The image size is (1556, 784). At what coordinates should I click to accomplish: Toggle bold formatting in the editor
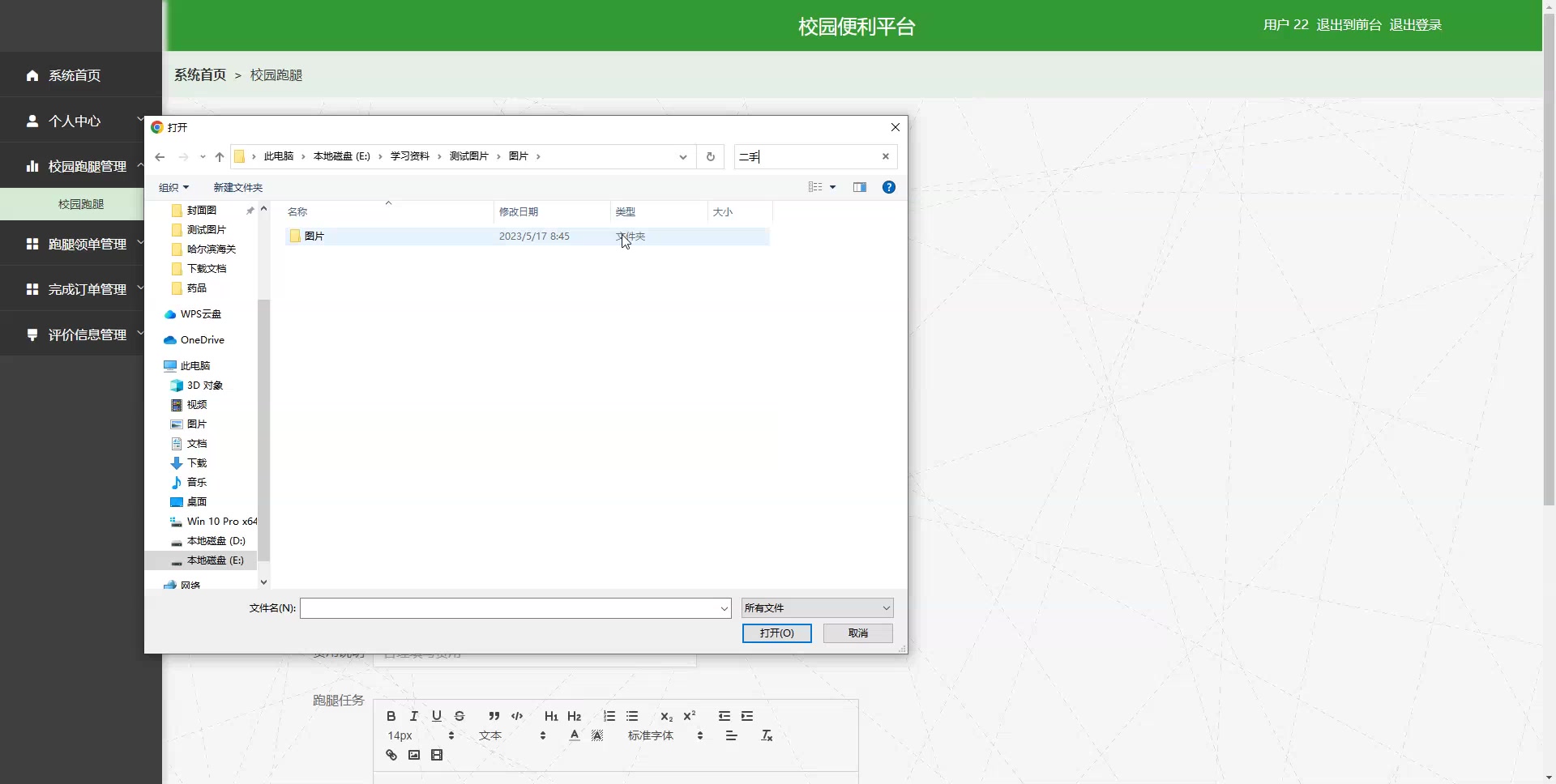click(391, 716)
